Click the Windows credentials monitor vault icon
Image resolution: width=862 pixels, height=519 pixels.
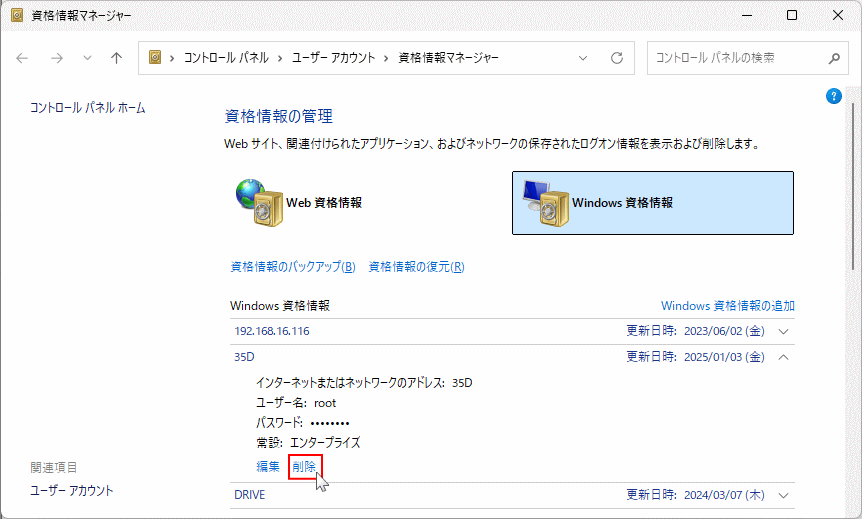coord(545,203)
